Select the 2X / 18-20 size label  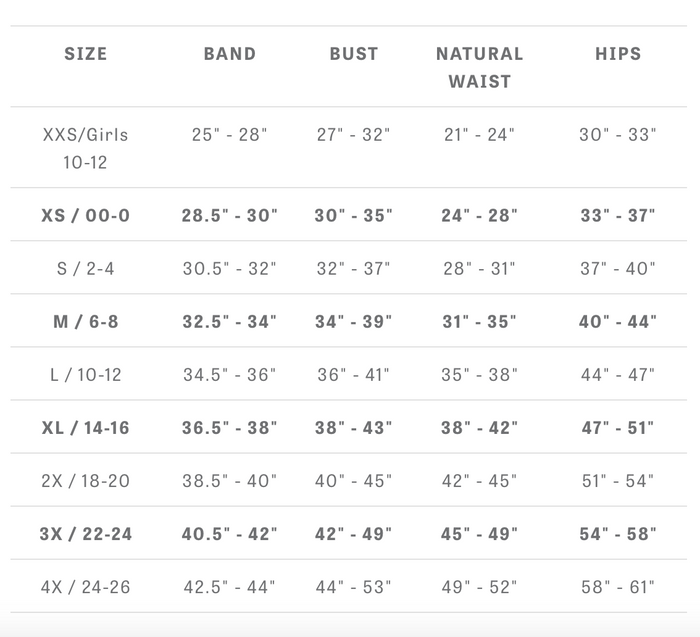click(x=85, y=481)
